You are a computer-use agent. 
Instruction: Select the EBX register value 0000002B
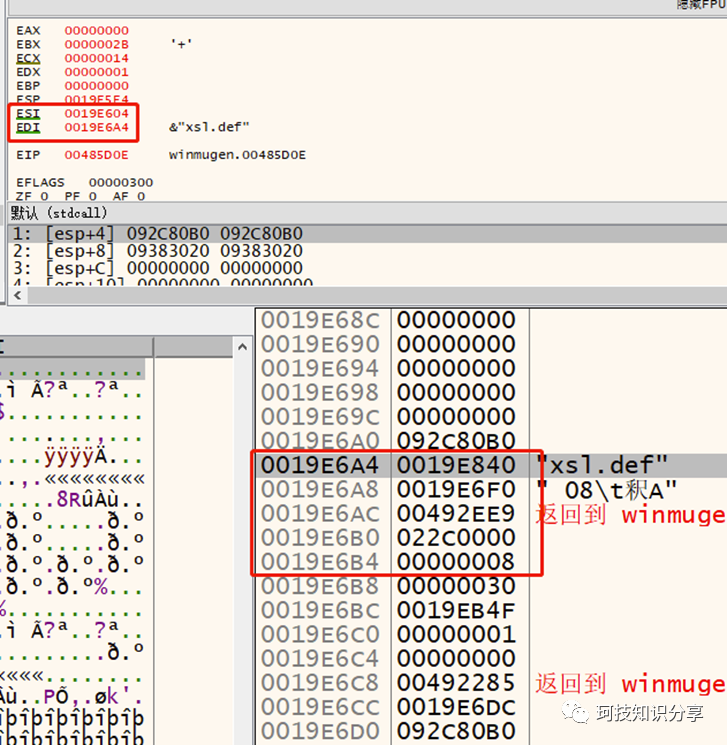[x=96, y=44]
